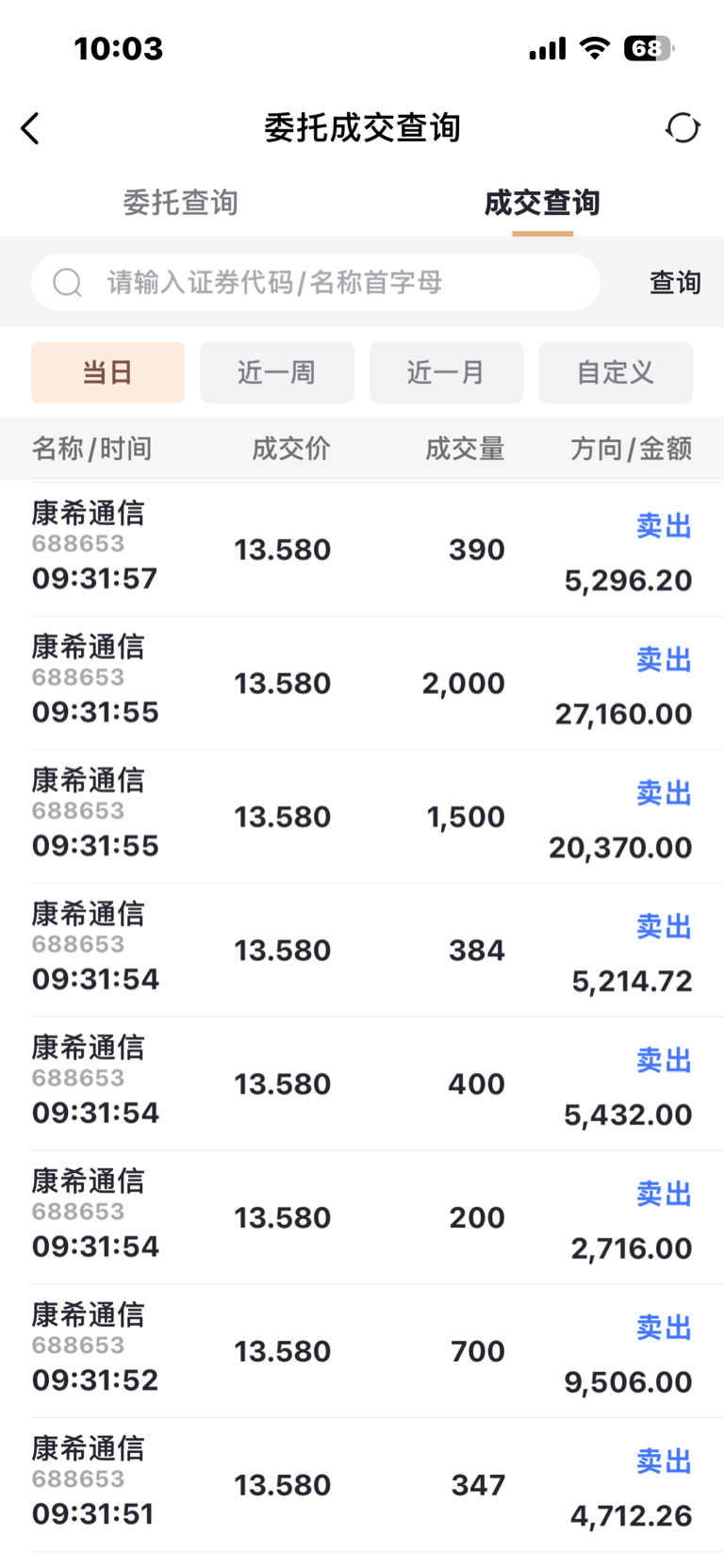Open the 09:31:52 trade of 700 shares
Viewport: 724px width, 1568px height.
point(362,1351)
